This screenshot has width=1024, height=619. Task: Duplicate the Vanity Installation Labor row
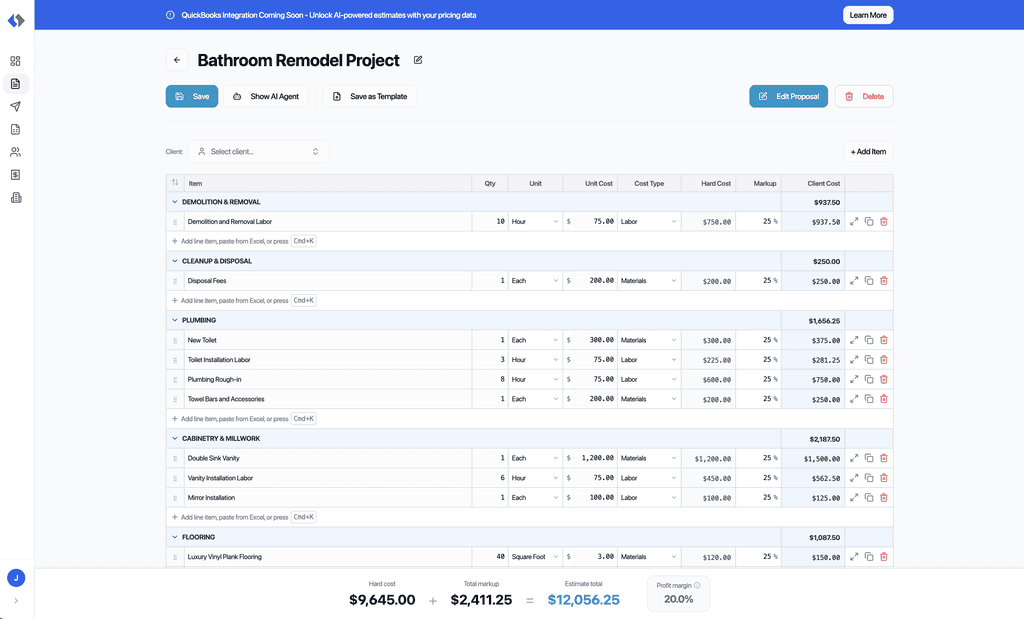869,478
